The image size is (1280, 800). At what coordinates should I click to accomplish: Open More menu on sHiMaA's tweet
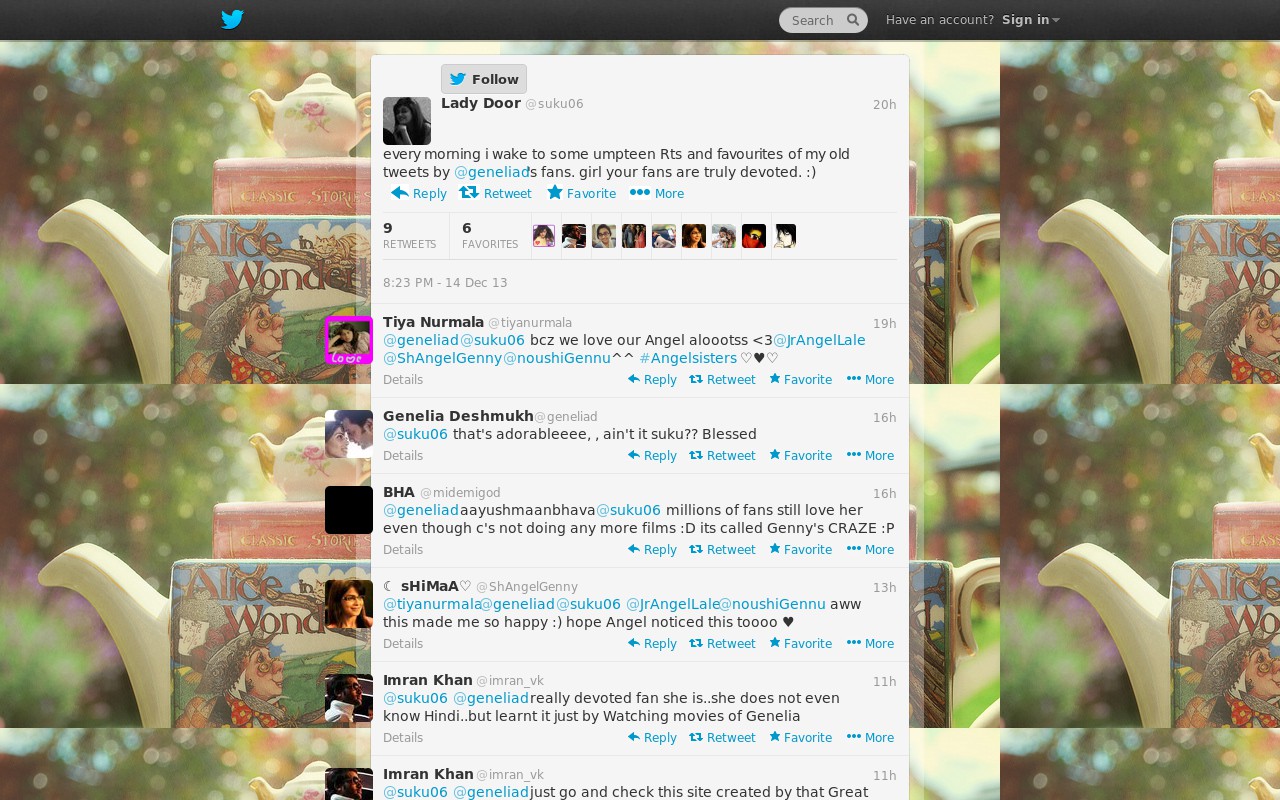point(870,644)
